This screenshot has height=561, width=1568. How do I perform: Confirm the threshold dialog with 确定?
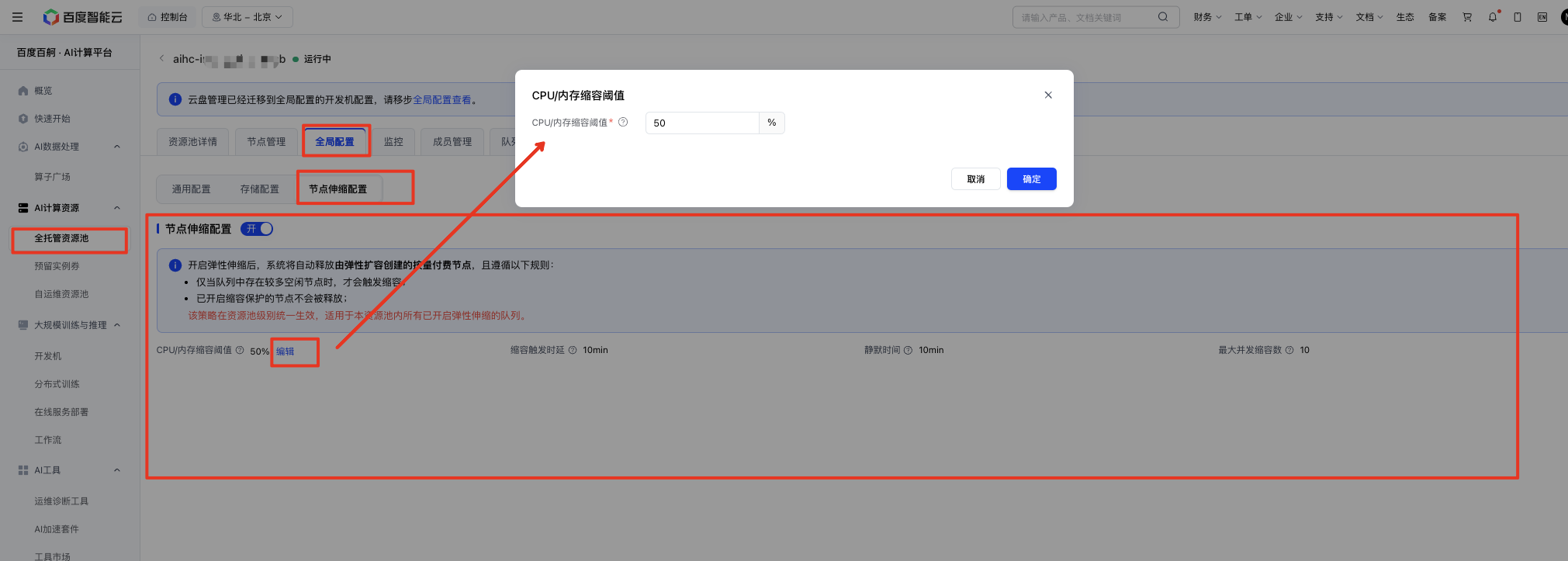point(1032,179)
